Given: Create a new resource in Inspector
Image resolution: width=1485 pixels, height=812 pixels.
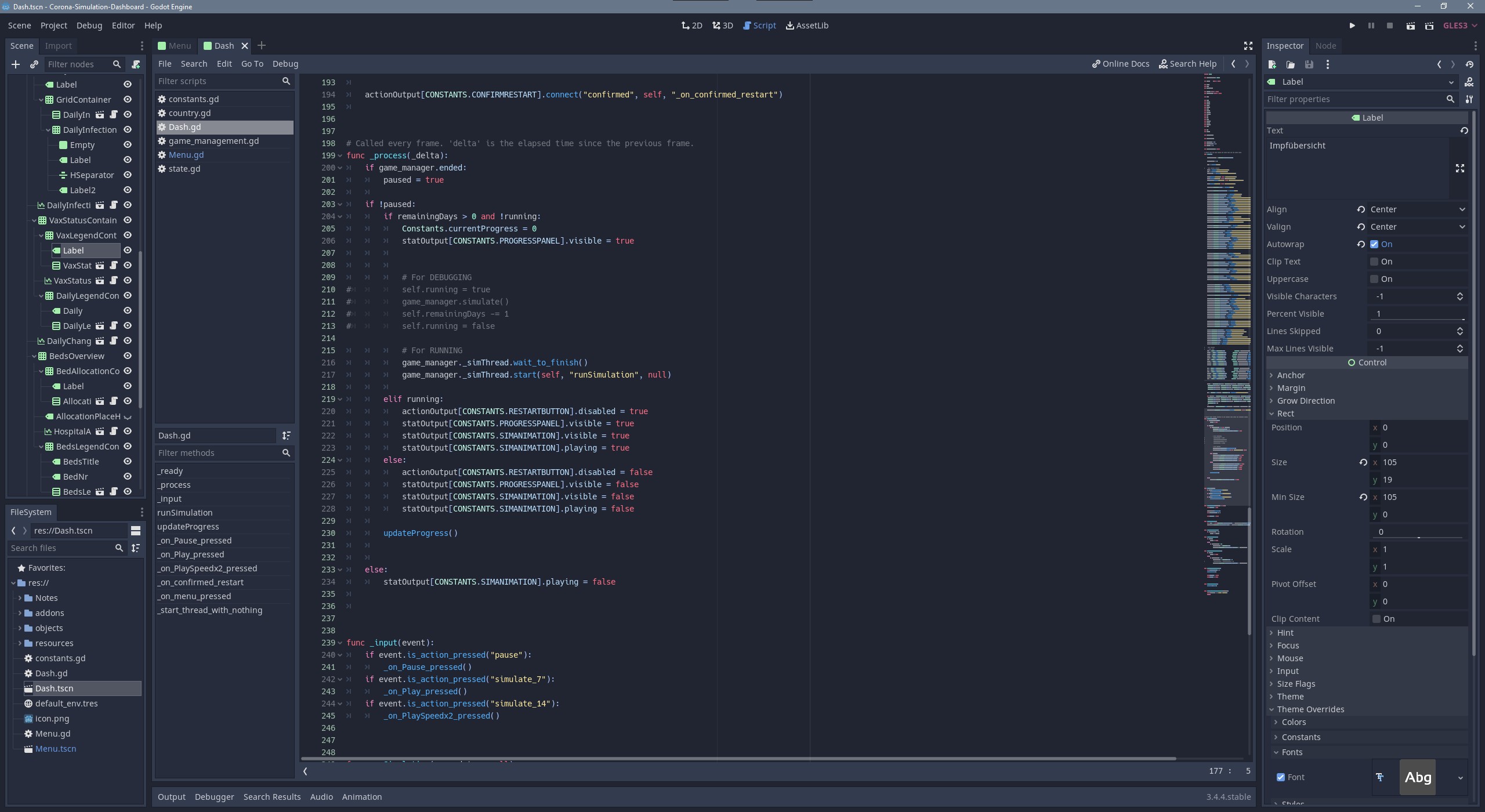Looking at the screenshot, I should pos(1272,64).
